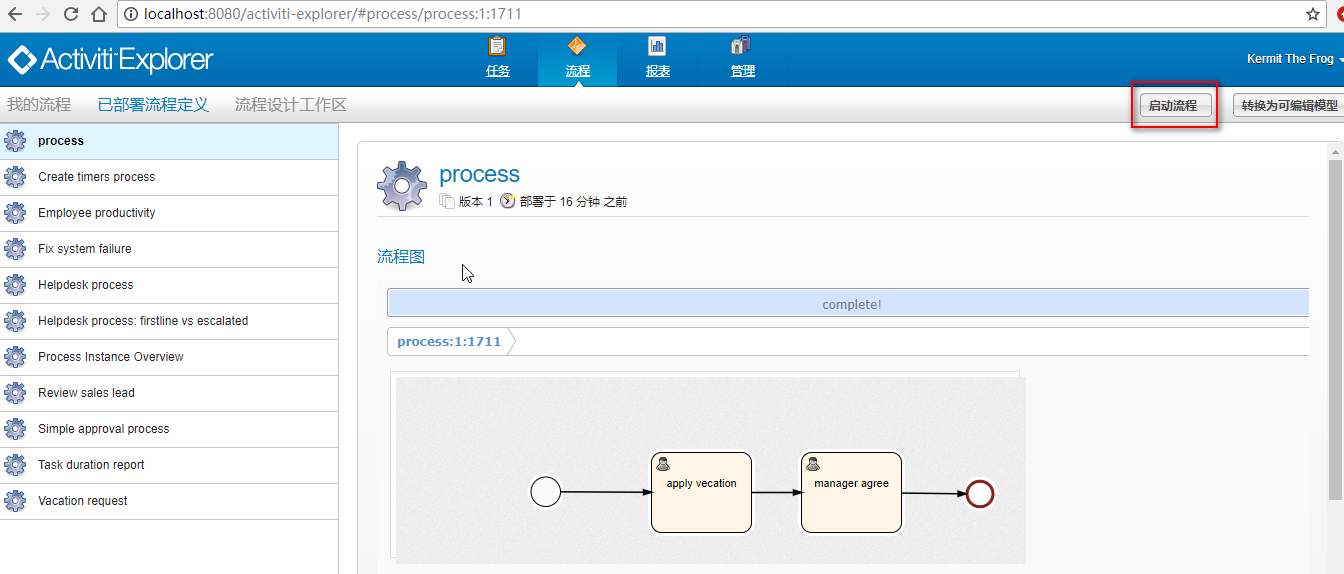1344x574 pixels.
Task: Click the browser forward arrow
Action: (43, 14)
